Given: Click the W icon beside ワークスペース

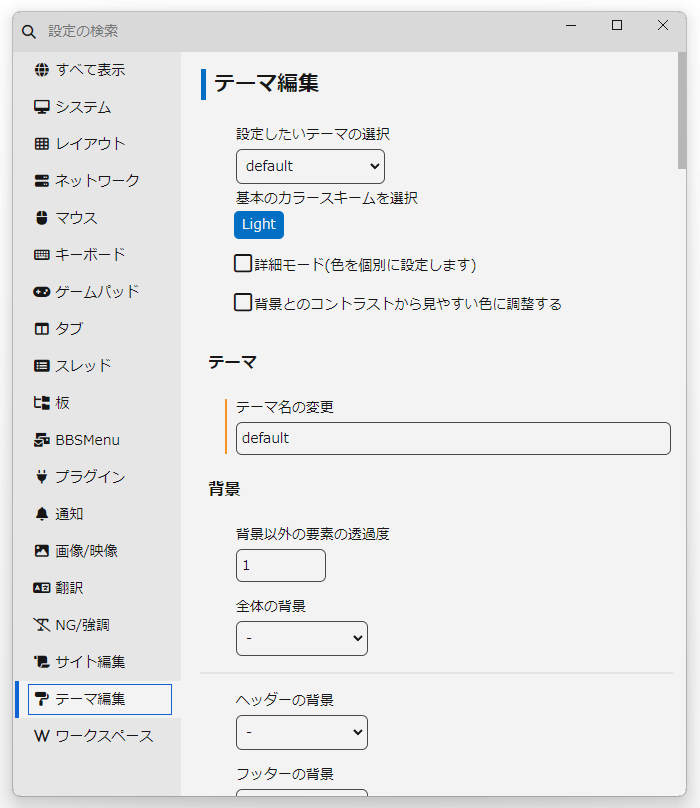Looking at the screenshot, I should click(42, 736).
